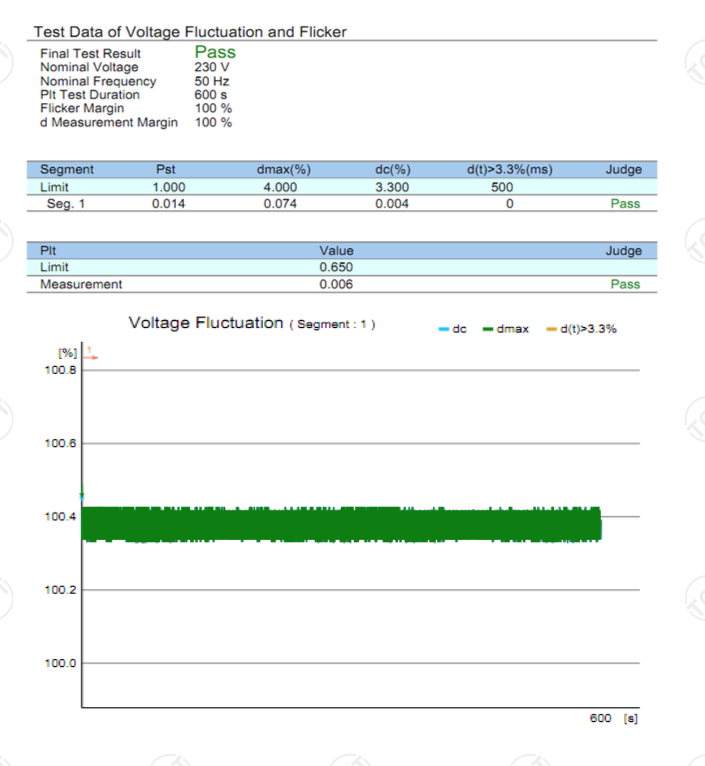Click the orange 'd(t)>3.3%' legend swatch
The width and height of the screenshot is (705, 766).
click(552, 329)
